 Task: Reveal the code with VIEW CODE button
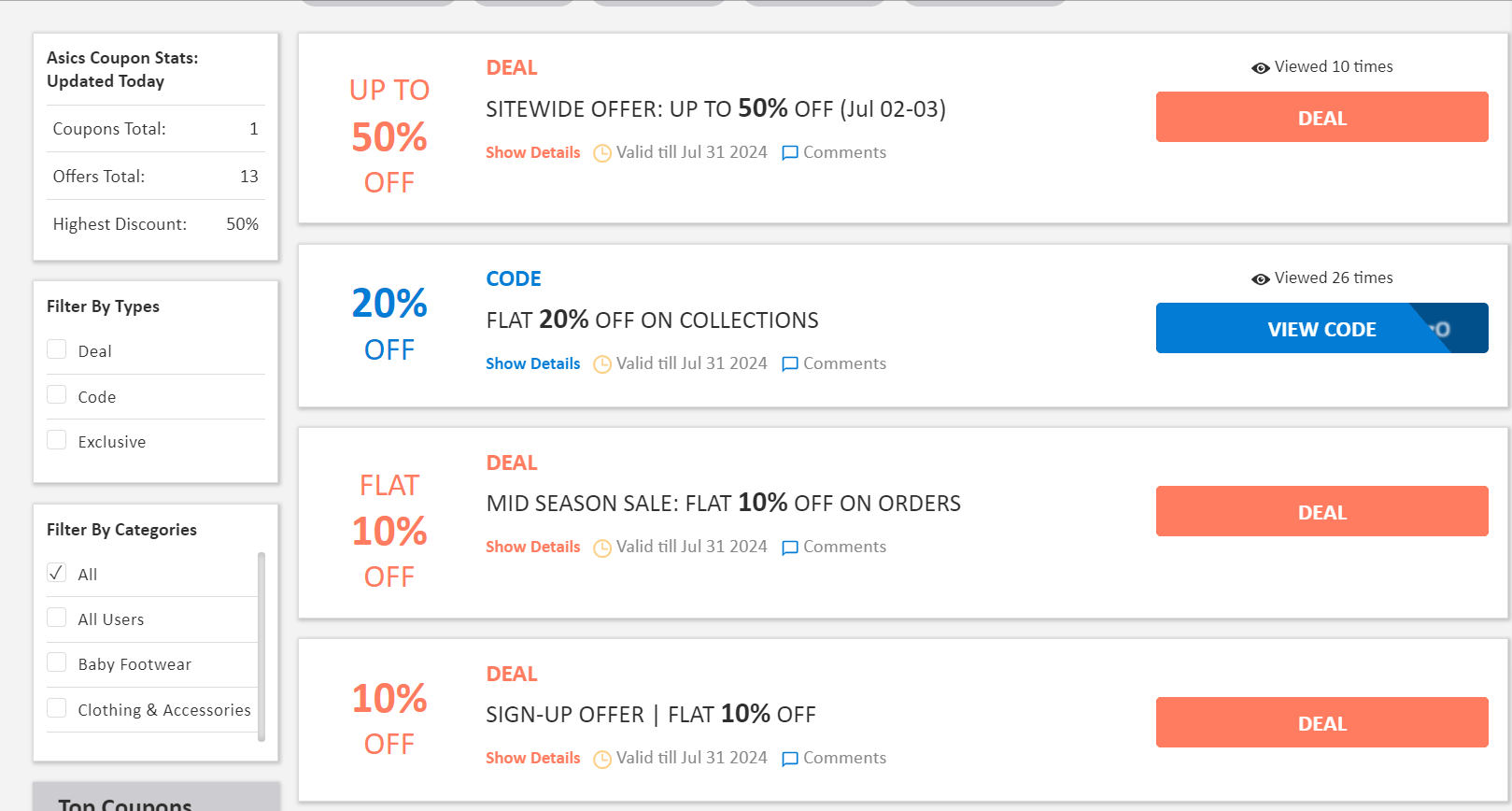[1321, 329]
